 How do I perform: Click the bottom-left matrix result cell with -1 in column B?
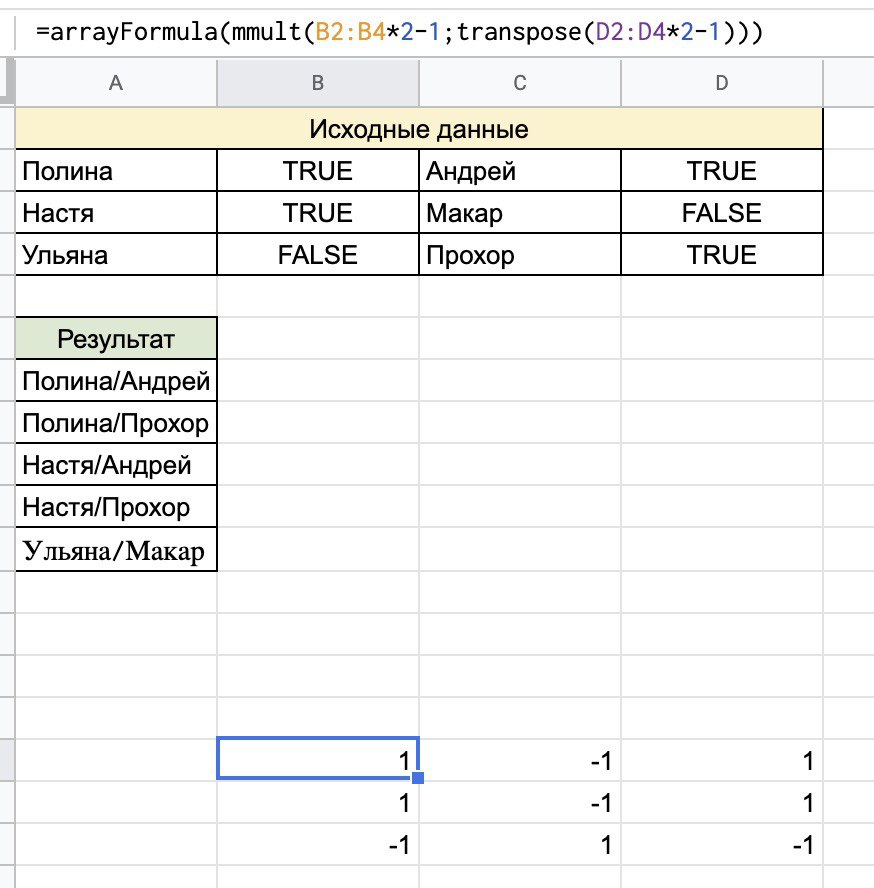[x=318, y=844]
